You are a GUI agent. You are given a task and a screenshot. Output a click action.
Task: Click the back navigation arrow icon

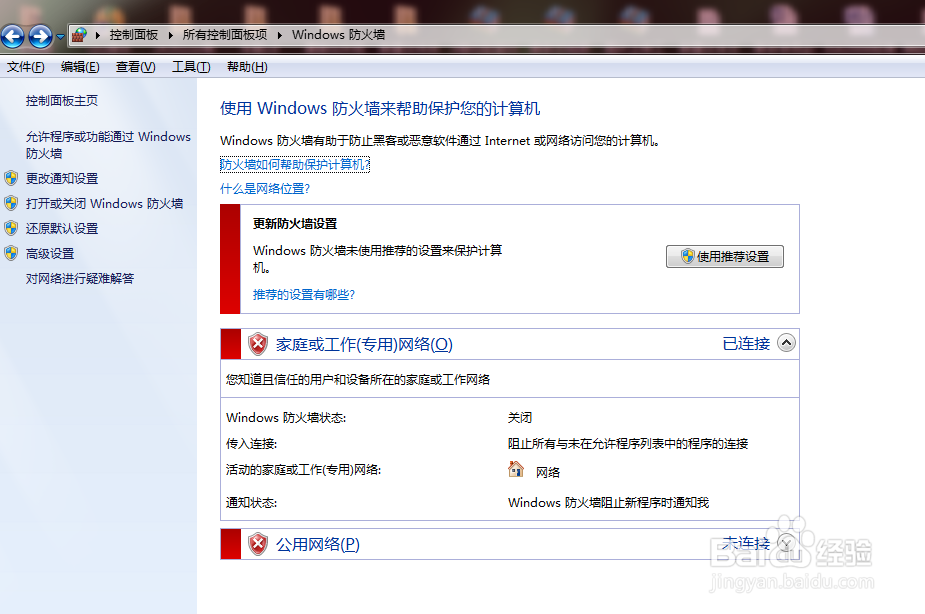[14, 35]
